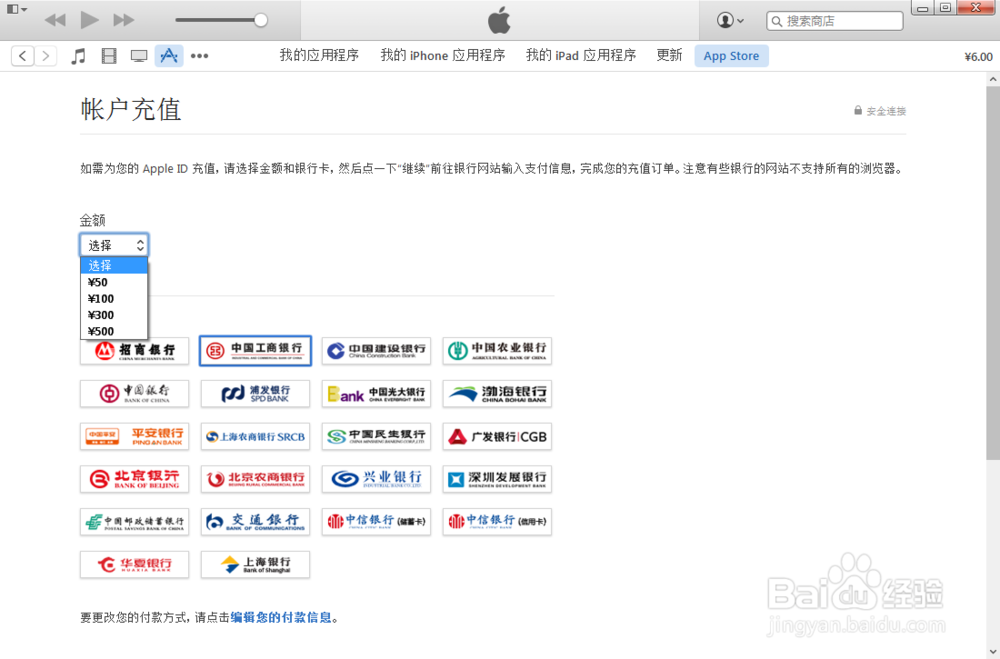1000x659 pixels.
Task: Adjust the volume slider knob
Action: 260,20
